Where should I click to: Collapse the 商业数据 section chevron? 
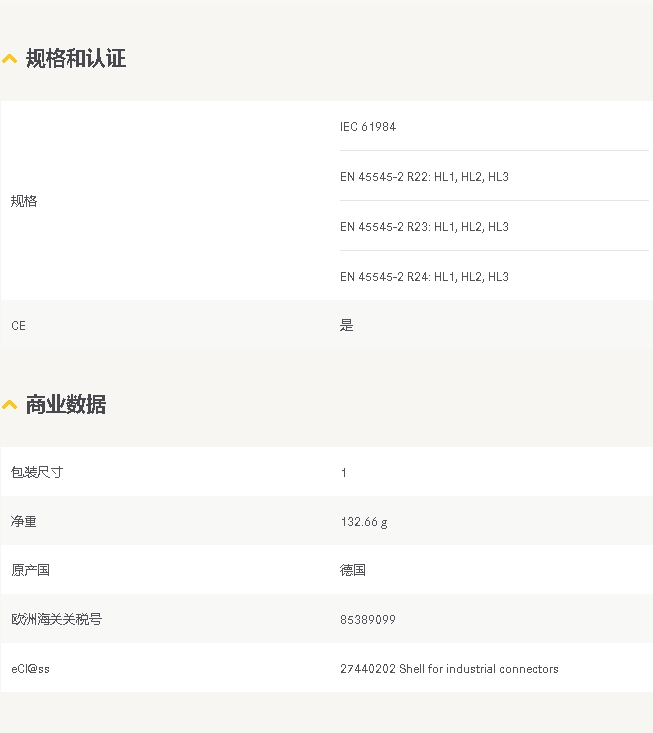(x=9, y=405)
